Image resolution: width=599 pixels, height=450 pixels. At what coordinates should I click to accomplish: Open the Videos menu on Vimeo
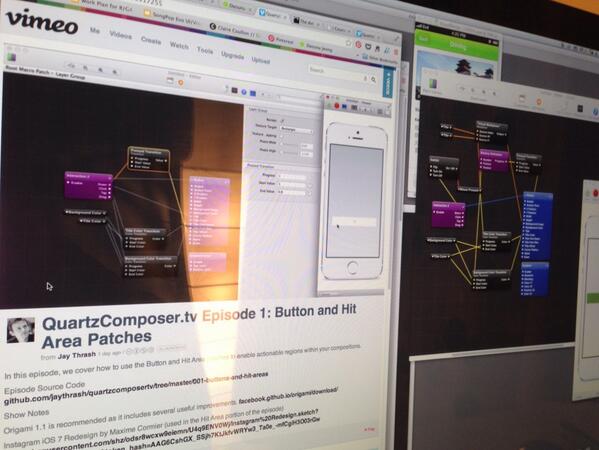click(x=120, y=35)
